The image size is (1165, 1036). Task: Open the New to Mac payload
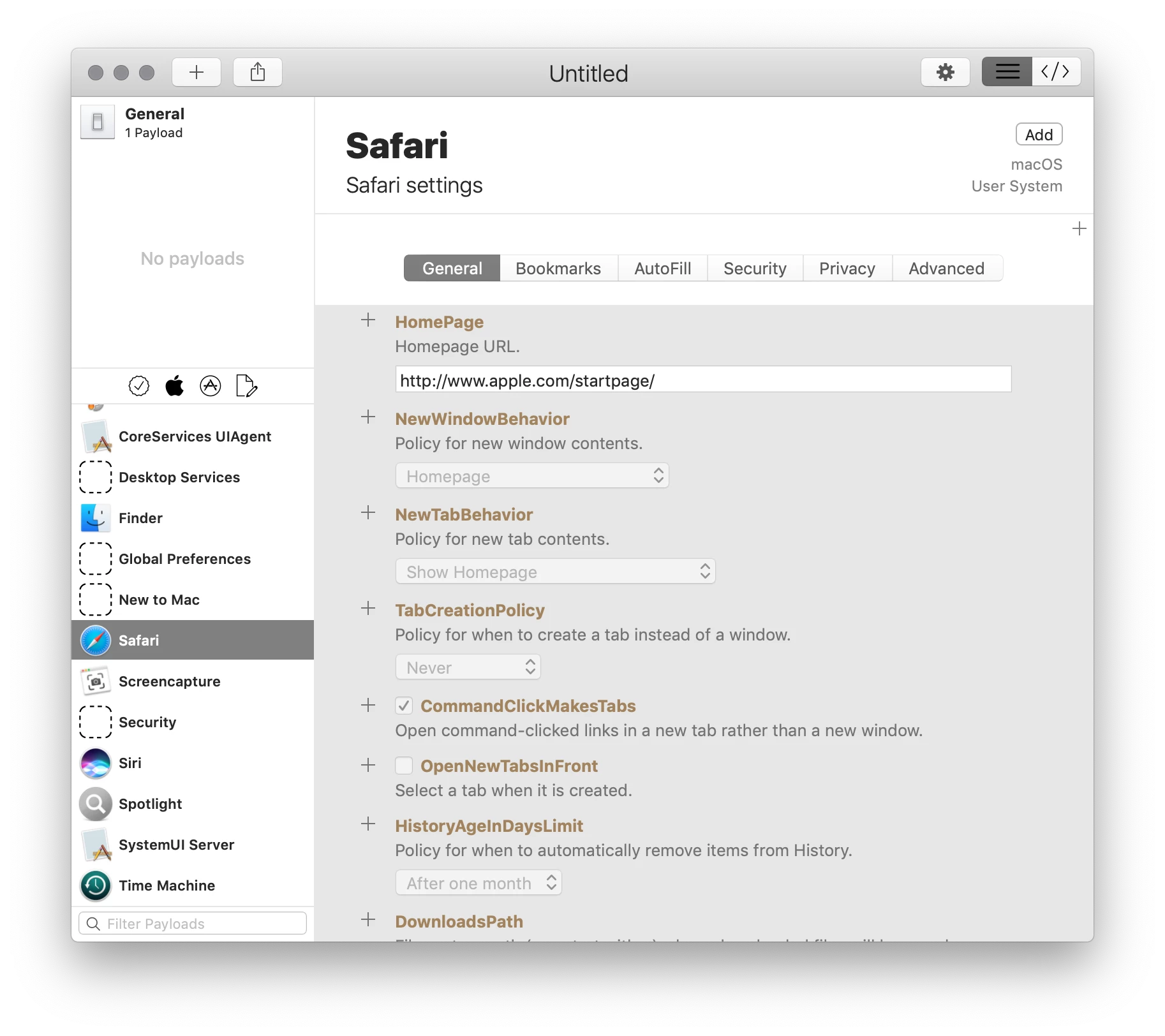(x=193, y=600)
